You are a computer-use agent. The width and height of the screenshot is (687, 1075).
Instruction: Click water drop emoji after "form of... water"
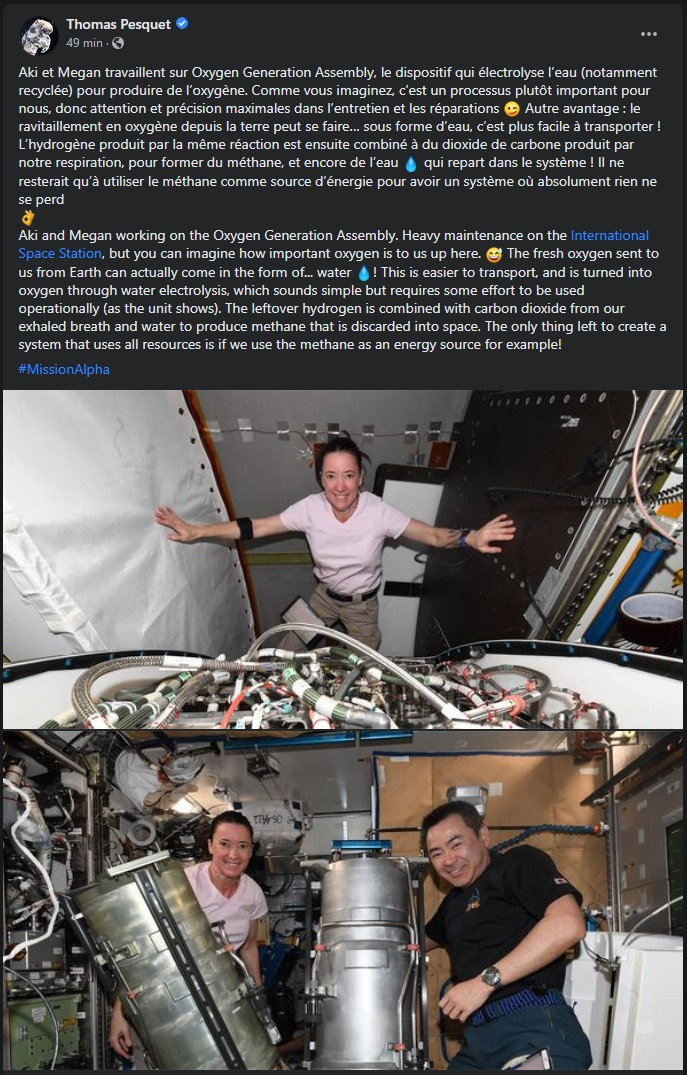click(363, 273)
